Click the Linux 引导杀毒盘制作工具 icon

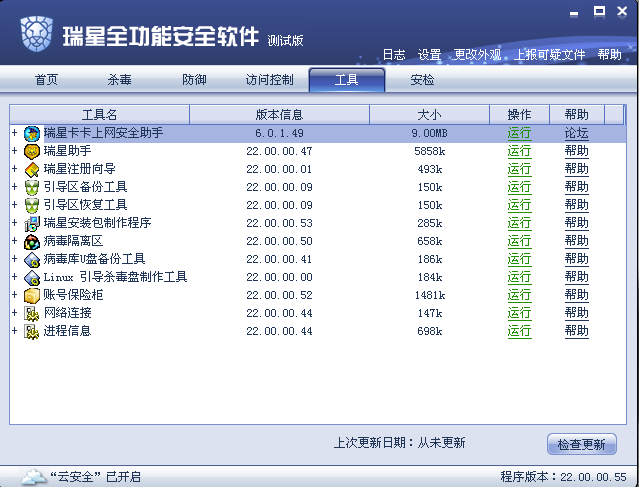(x=32, y=277)
